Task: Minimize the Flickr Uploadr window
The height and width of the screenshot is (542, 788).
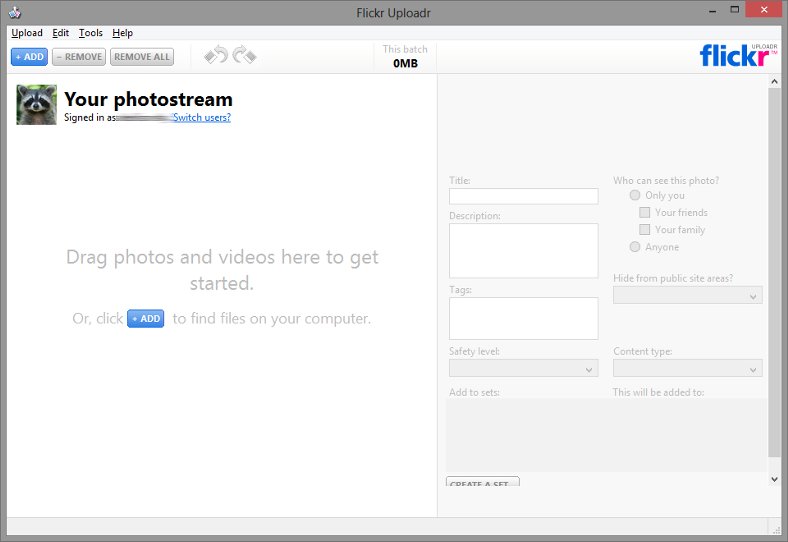Action: click(x=713, y=11)
